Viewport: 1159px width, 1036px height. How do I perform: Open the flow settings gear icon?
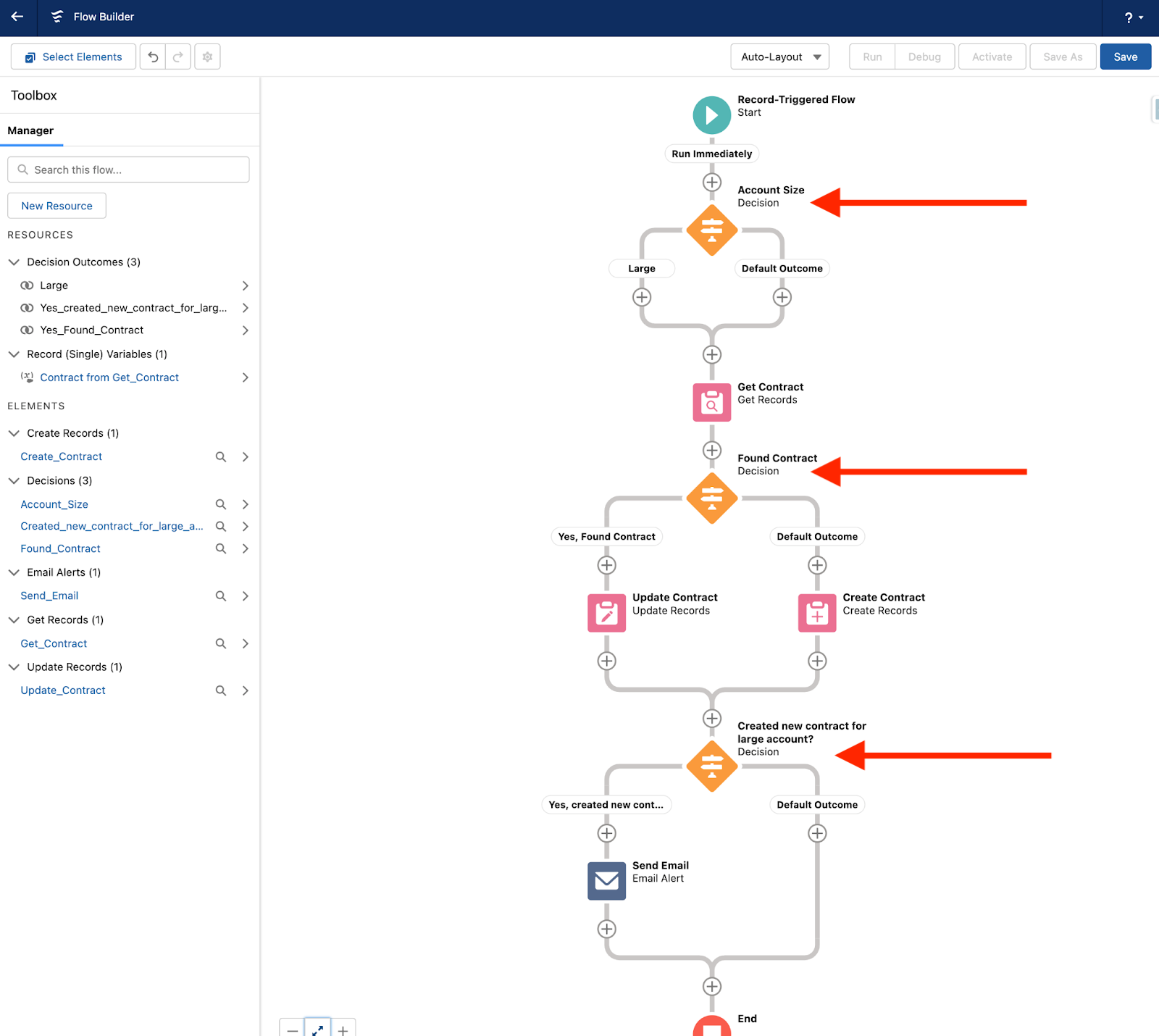207,56
